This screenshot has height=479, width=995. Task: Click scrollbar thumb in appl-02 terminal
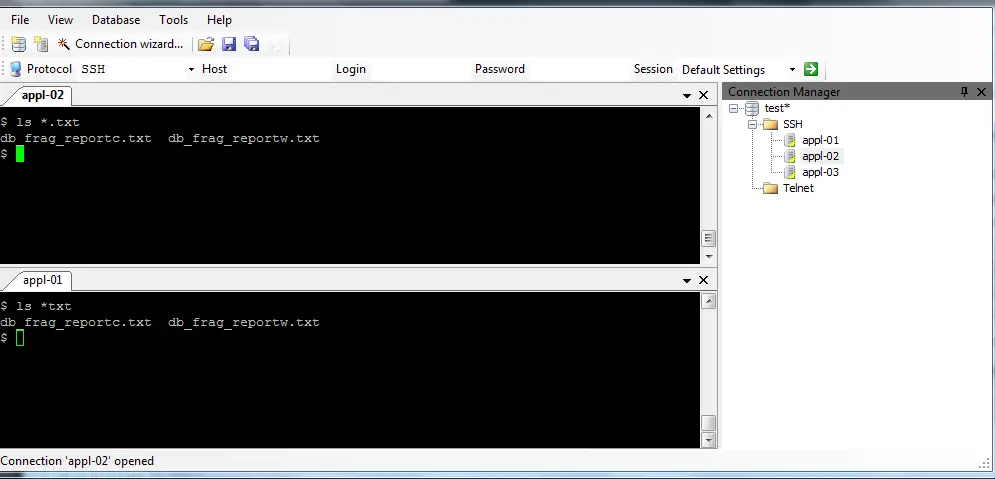coord(709,239)
